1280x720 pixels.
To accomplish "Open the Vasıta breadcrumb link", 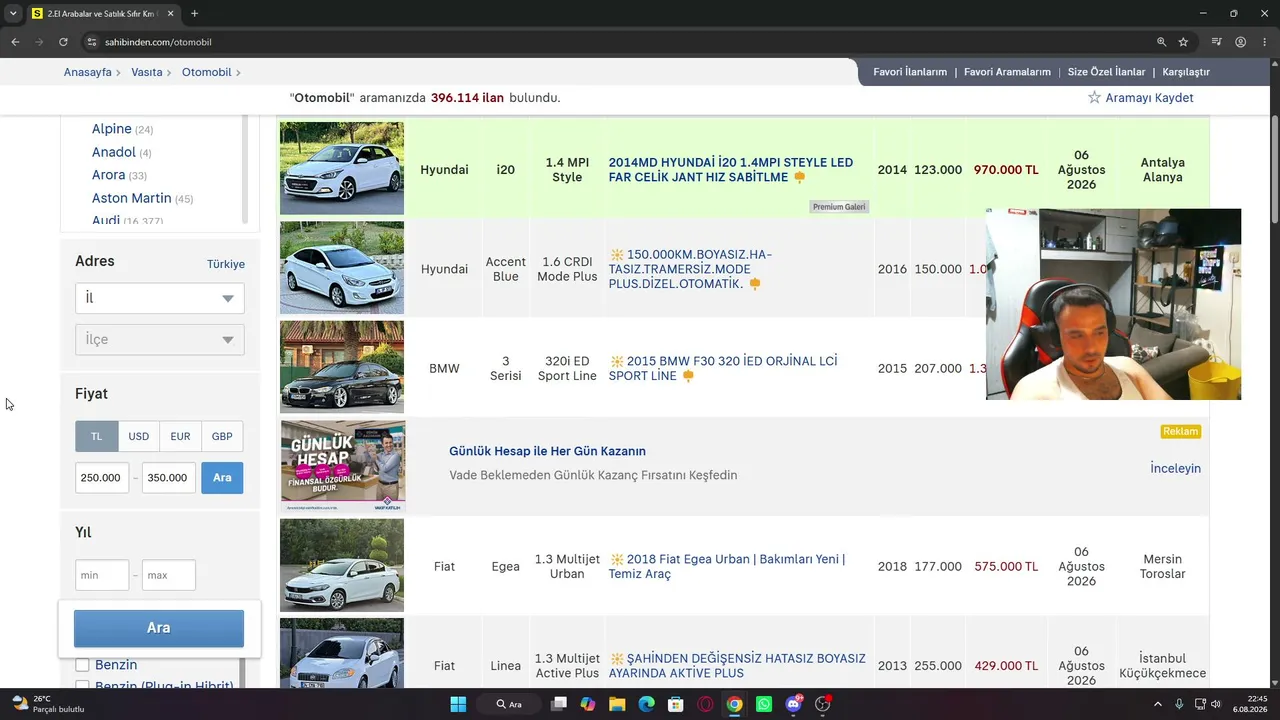I will (147, 72).
